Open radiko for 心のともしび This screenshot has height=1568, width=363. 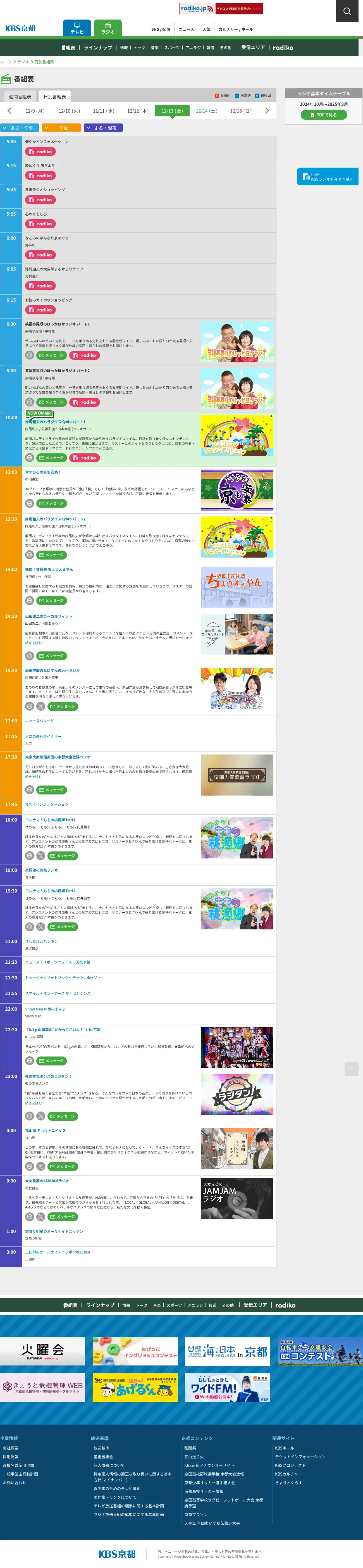point(40,224)
